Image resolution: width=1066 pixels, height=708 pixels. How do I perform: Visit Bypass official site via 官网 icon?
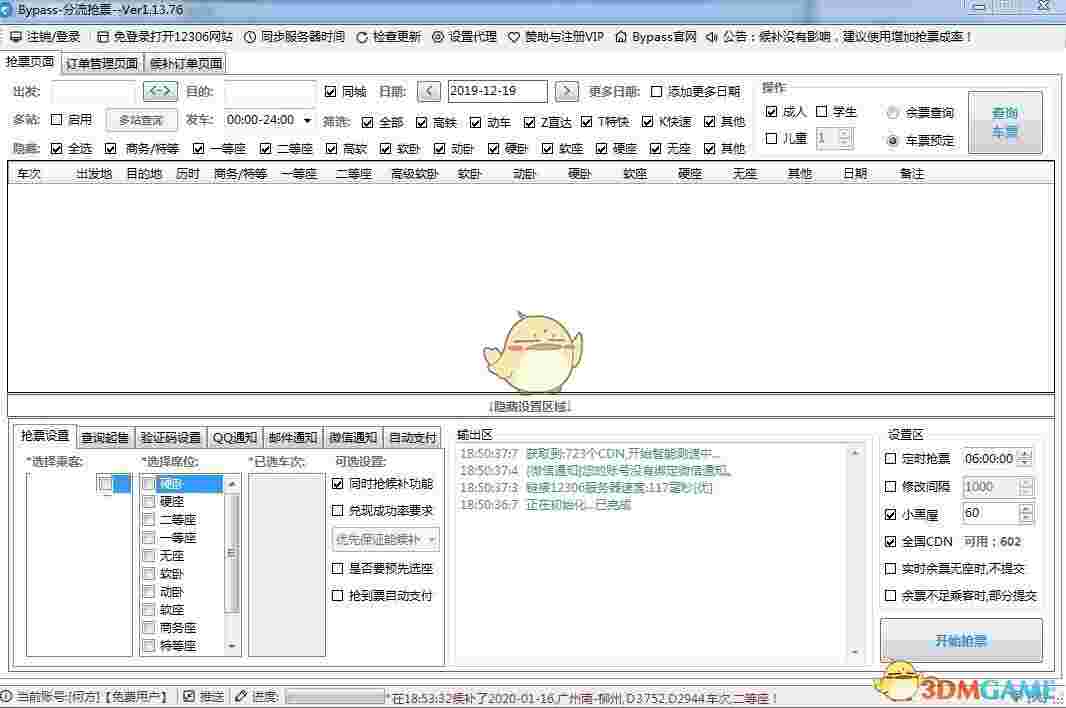point(660,37)
